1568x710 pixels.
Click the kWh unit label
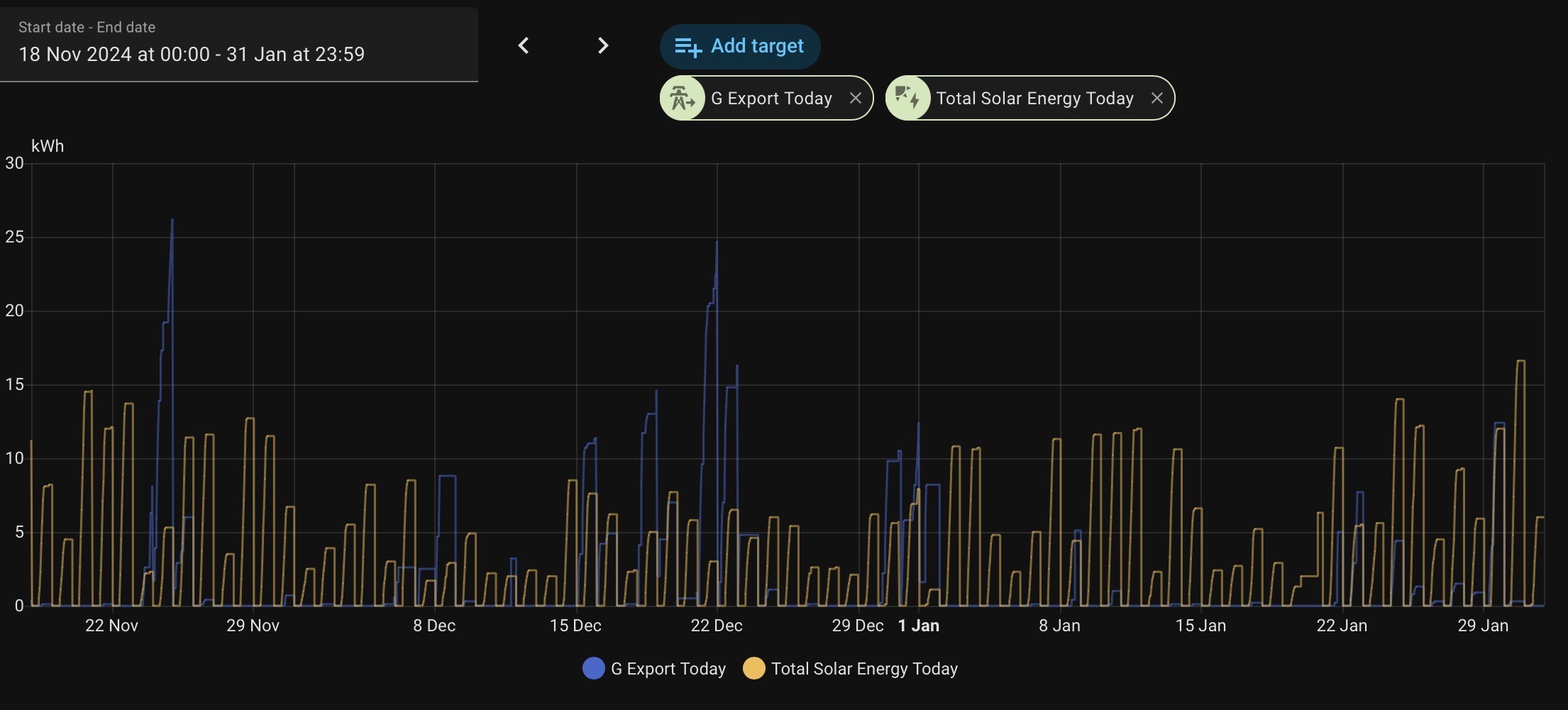48,146
